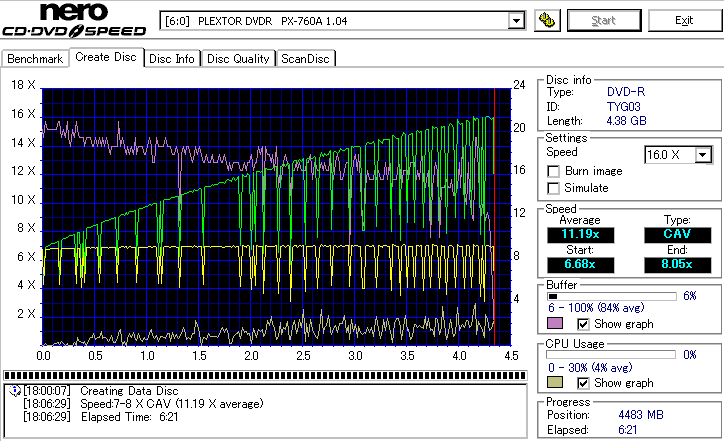Screen dimensions: 724x441
Task: Toggle Show graph under Buffer
Action: (584, 324)
